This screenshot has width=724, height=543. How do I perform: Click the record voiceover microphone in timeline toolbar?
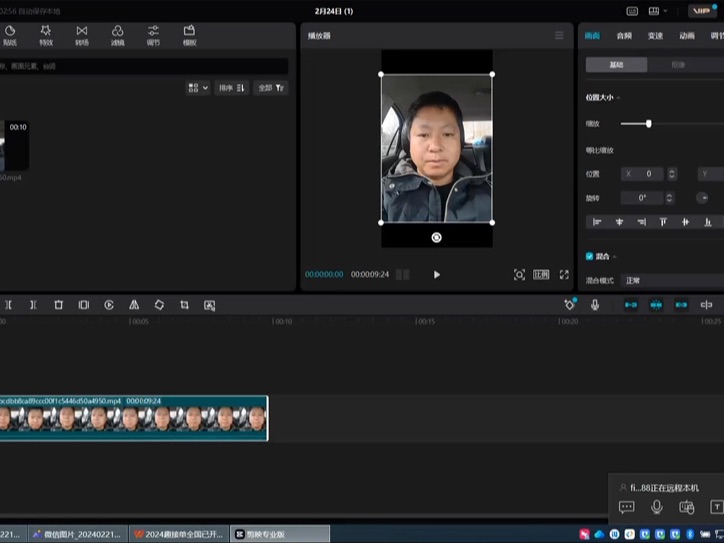click(x=595, y=305)
